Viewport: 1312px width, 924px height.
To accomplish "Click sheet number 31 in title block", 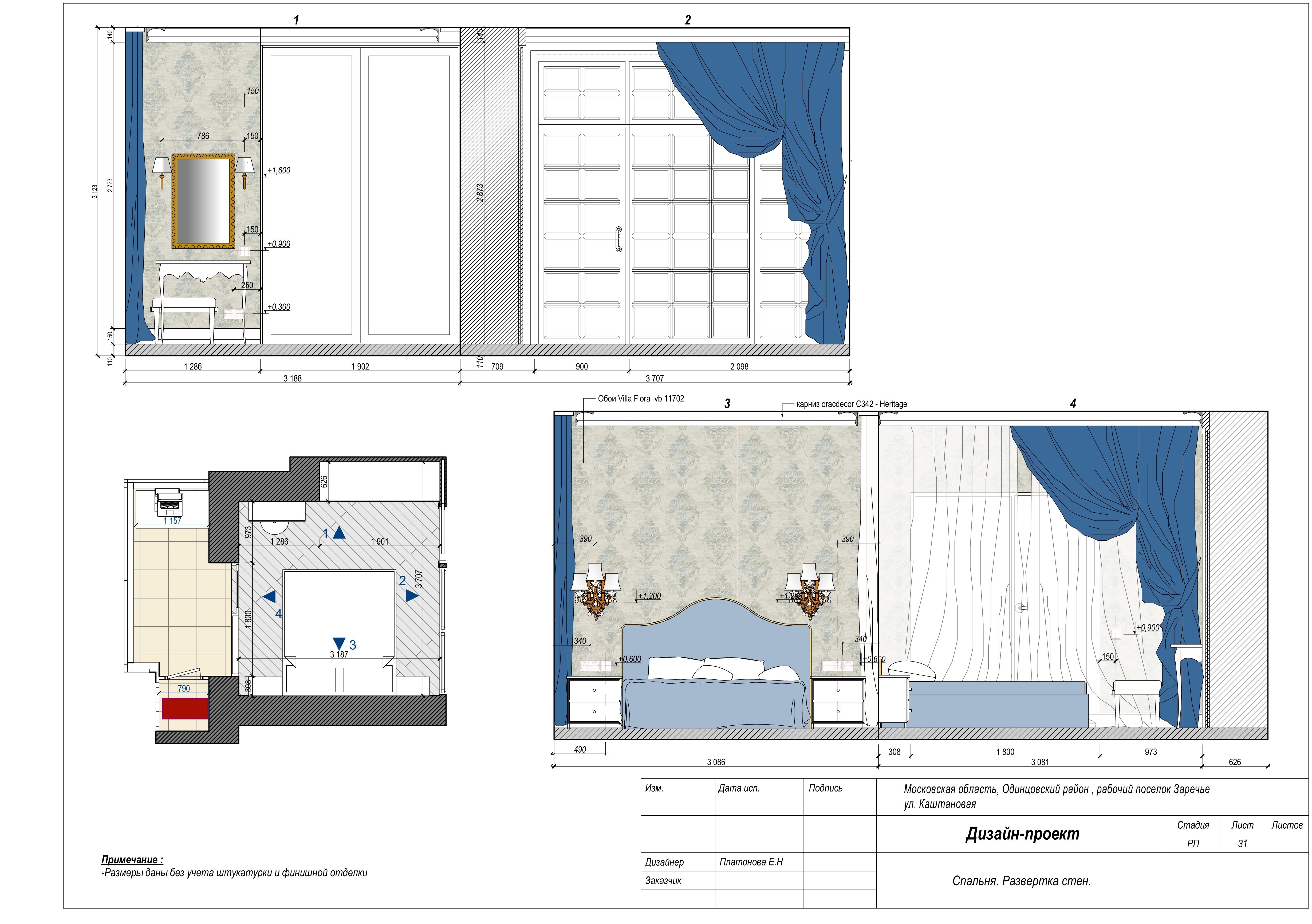I will 1242,843.
